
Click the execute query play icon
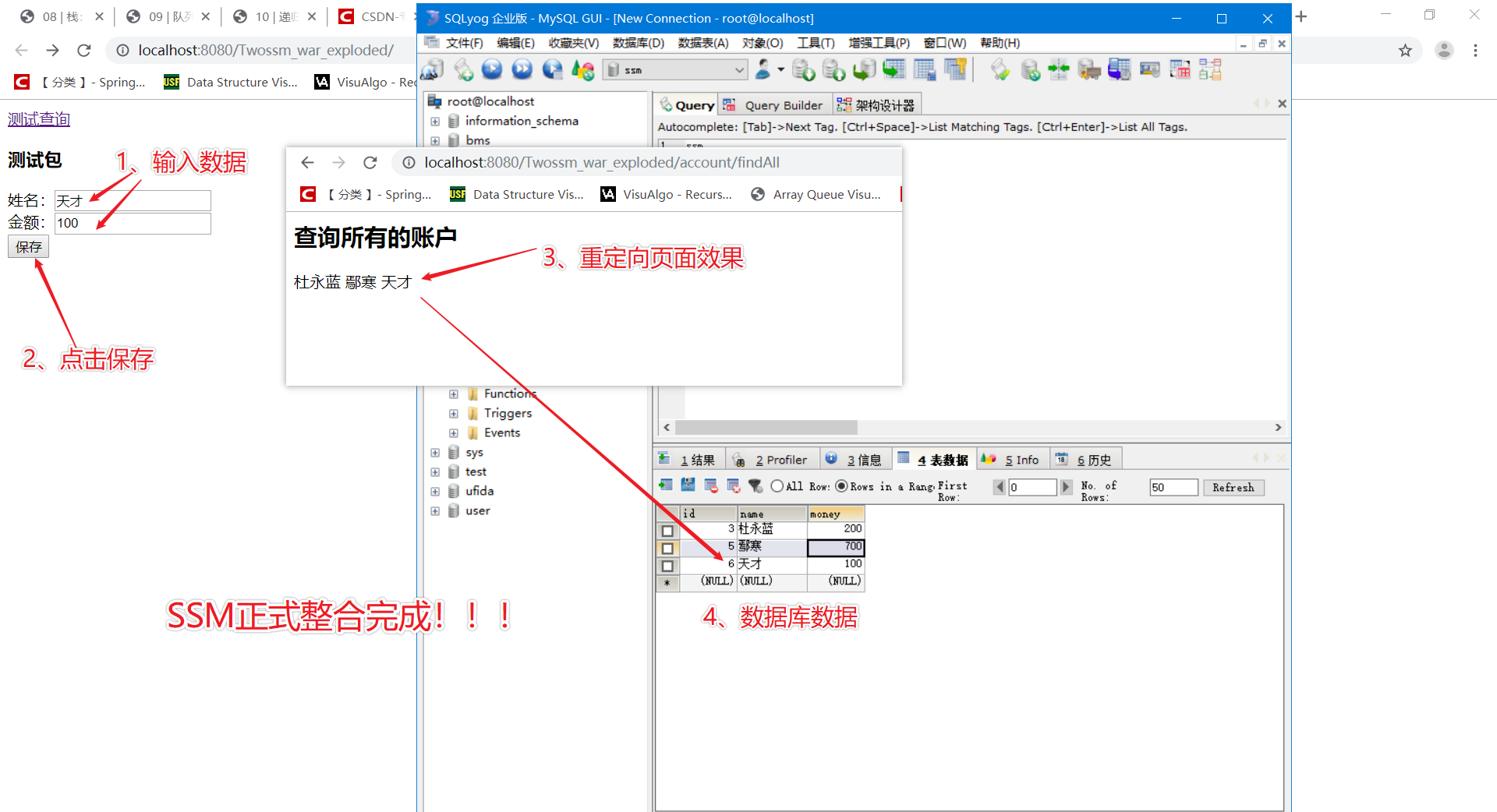[492, 70]
